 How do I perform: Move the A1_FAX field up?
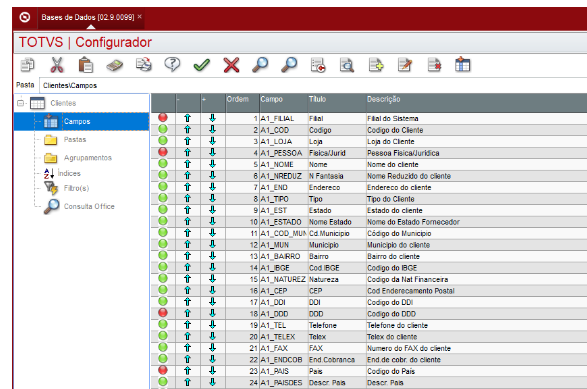188,348
